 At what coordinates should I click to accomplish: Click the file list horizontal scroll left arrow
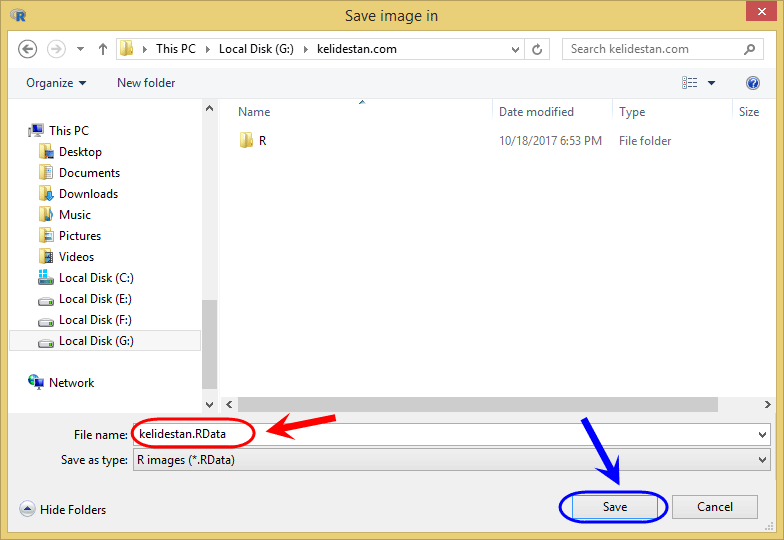(229, 404)
